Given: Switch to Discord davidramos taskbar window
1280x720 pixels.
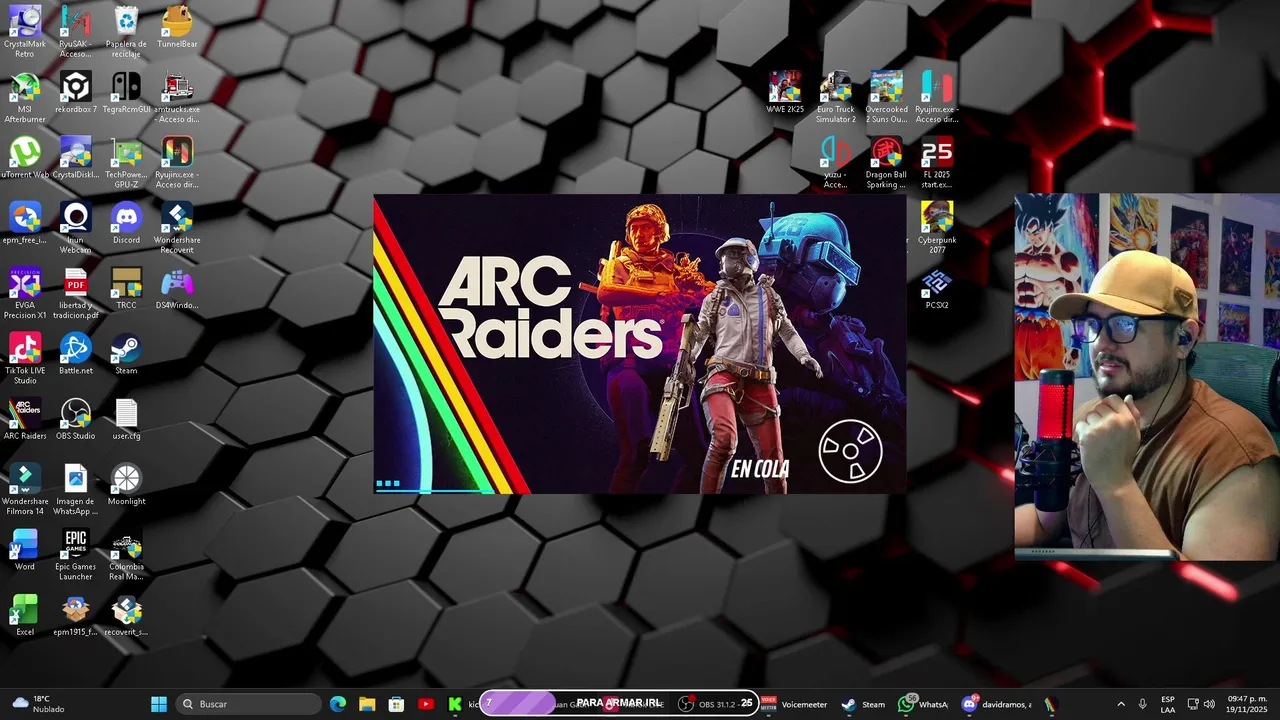Looking at the screenshot, I should (996, 704).
